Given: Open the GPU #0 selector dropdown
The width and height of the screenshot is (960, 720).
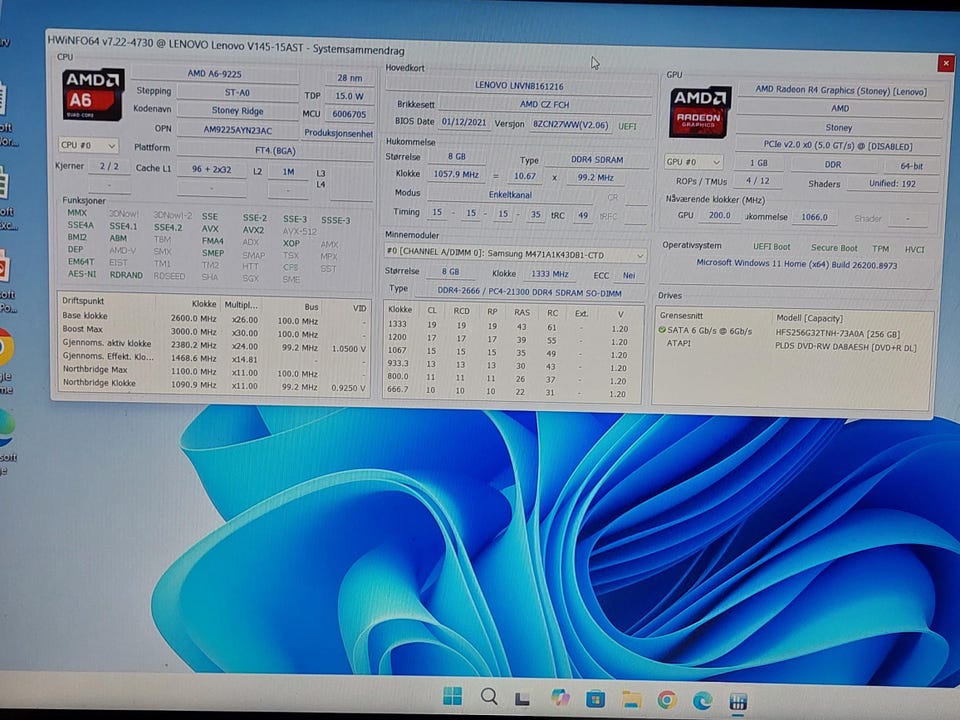Looking at the screenshot, I should click(694, 162).
